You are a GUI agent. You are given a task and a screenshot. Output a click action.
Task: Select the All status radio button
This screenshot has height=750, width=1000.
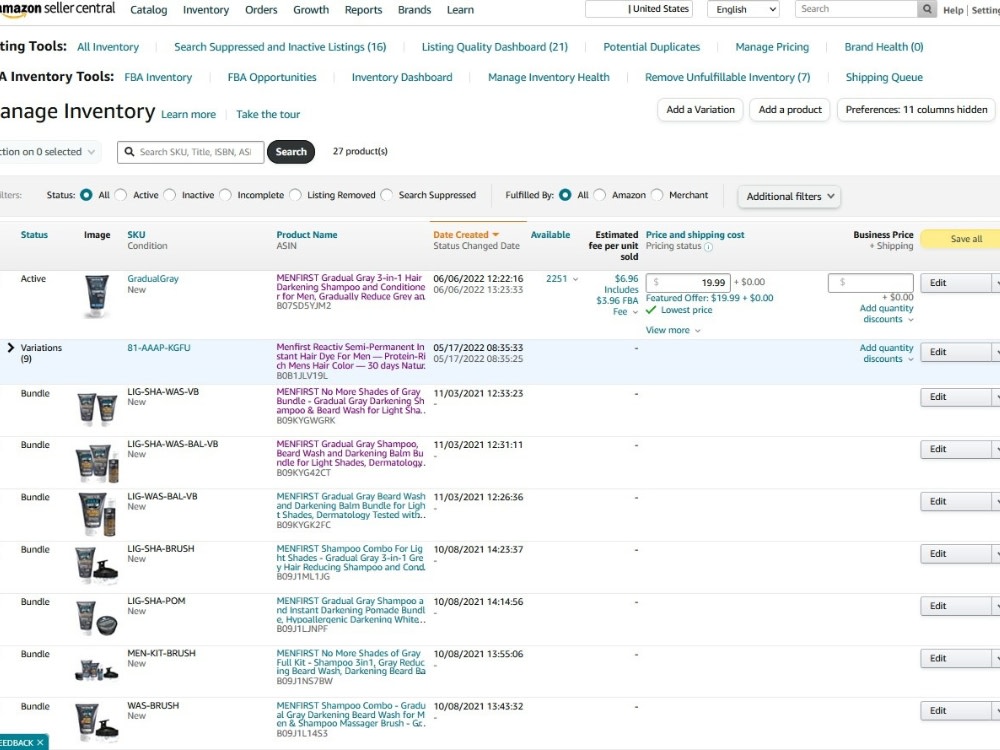coord(86,195)
